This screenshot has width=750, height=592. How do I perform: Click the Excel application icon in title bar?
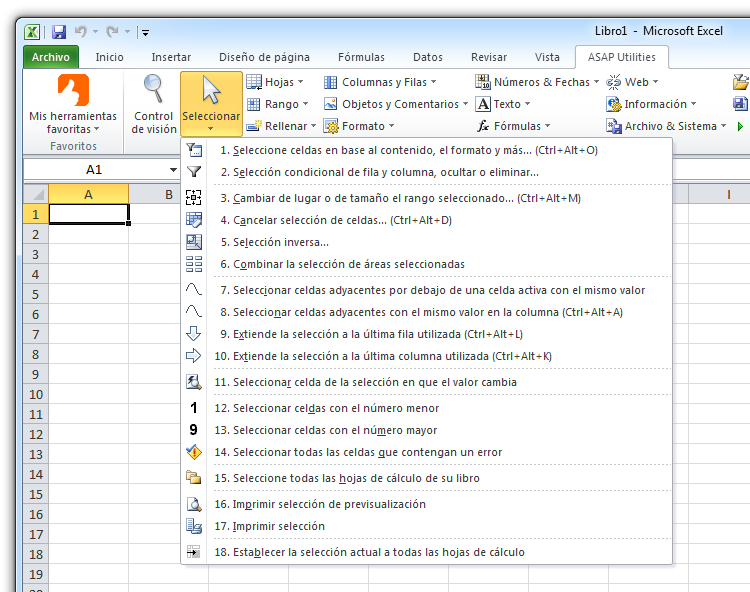point(32,32)
